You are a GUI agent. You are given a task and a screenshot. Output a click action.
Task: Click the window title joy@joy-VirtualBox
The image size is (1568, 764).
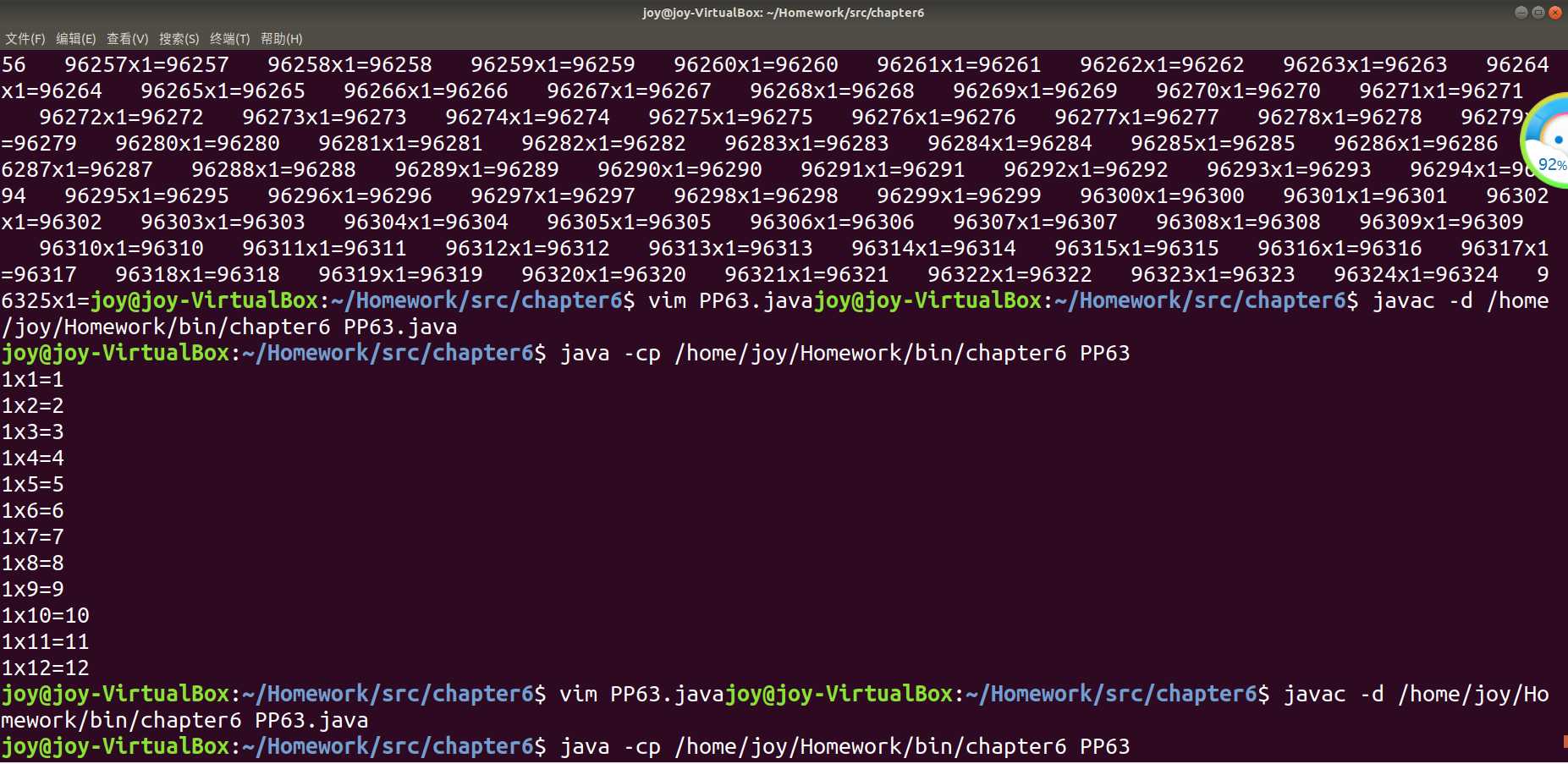(783, 13)
